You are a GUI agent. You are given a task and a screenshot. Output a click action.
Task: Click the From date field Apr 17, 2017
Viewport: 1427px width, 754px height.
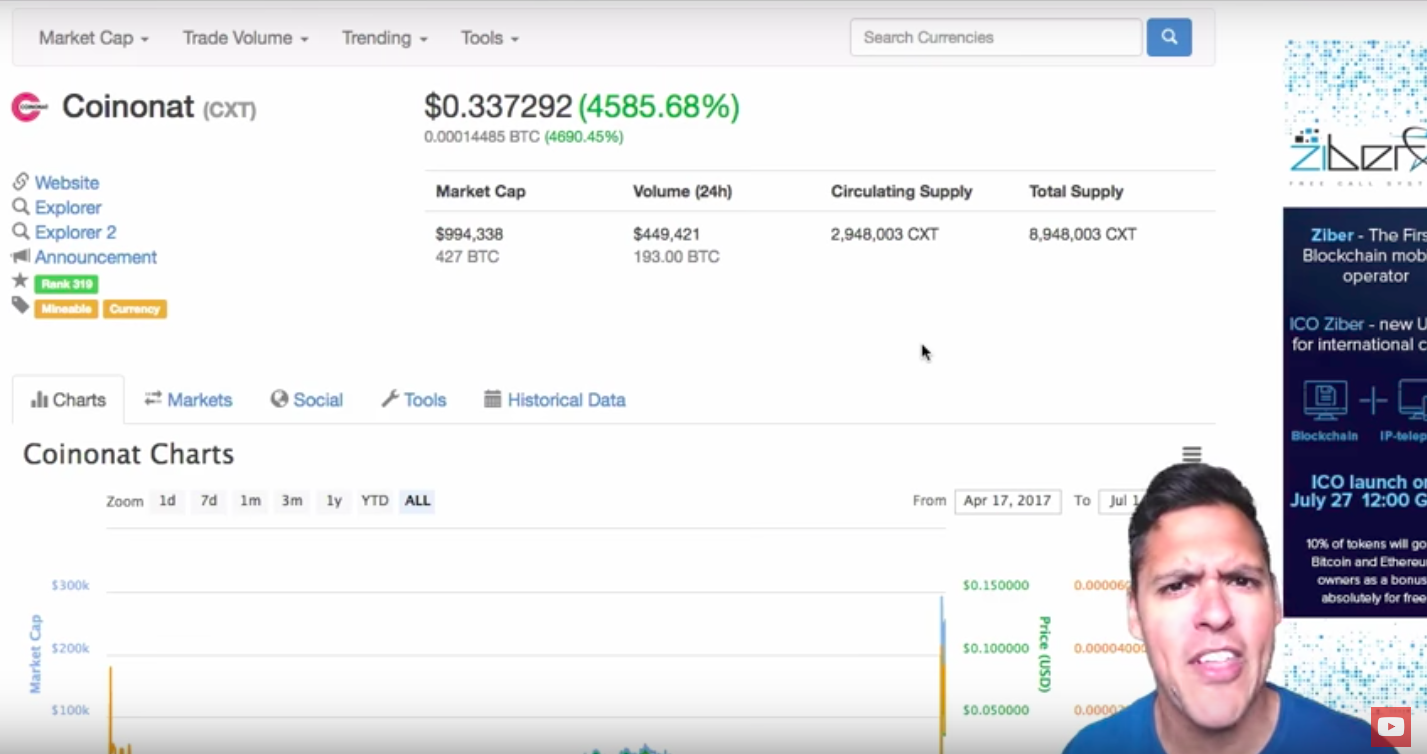coord(1008,501)
